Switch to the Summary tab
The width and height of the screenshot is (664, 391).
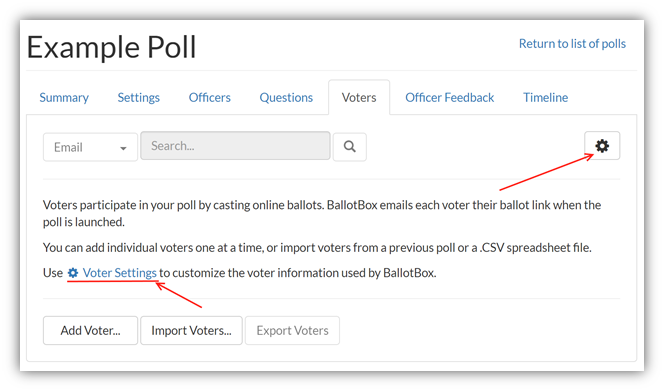(64, 97)
